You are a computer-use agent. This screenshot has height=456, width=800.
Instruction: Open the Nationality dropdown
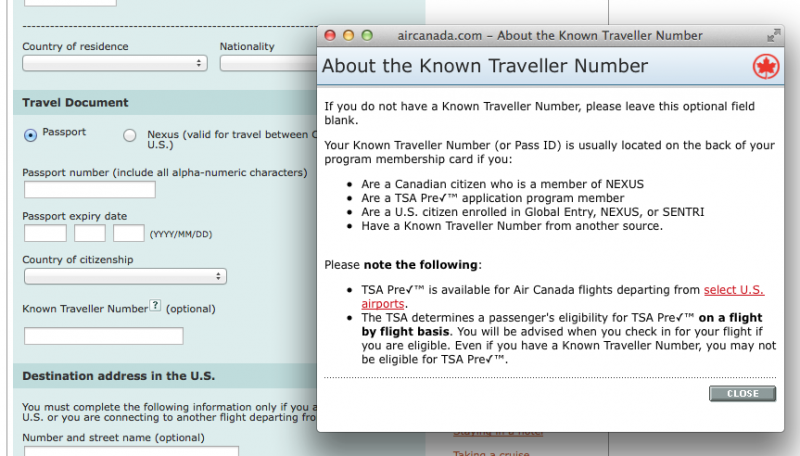coord(268,63)
